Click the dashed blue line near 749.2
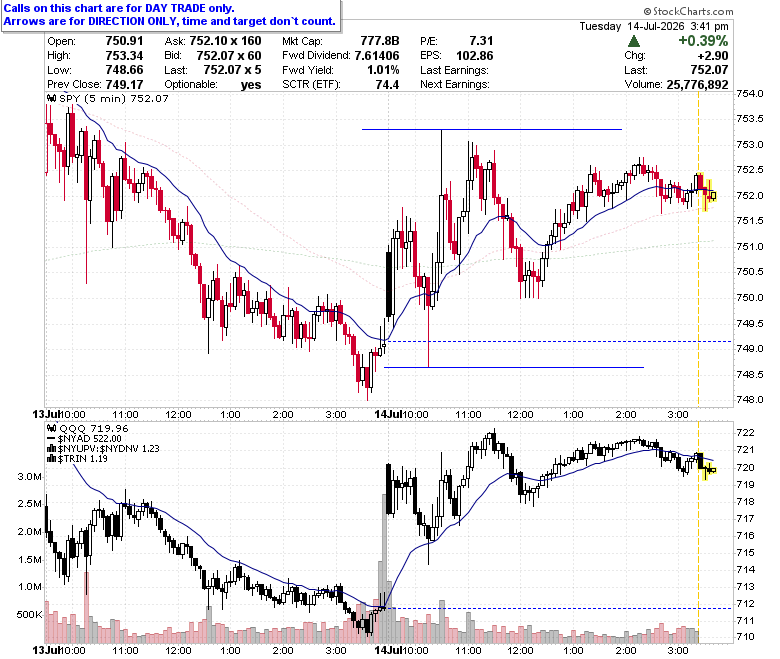Image resolution: width=780 pixels, height=659 pixels. [559, 341]
